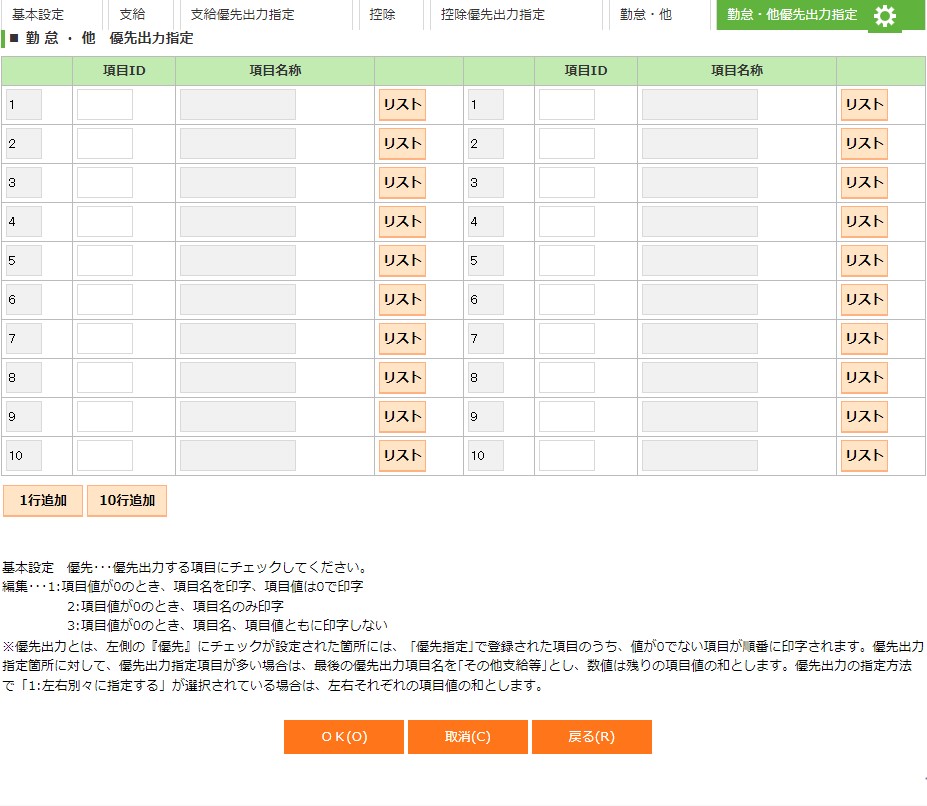Screen dimensions: 927x806
Task: Click リスト button in right row 1
Action: (x=864, y=105)
